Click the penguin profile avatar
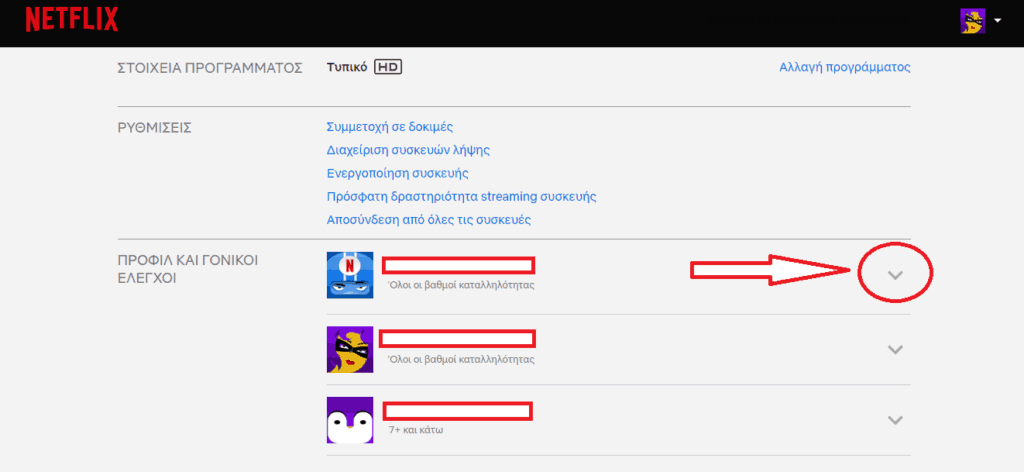The image size is (1024, 472). pyautogui.click(x=350, y=420)
